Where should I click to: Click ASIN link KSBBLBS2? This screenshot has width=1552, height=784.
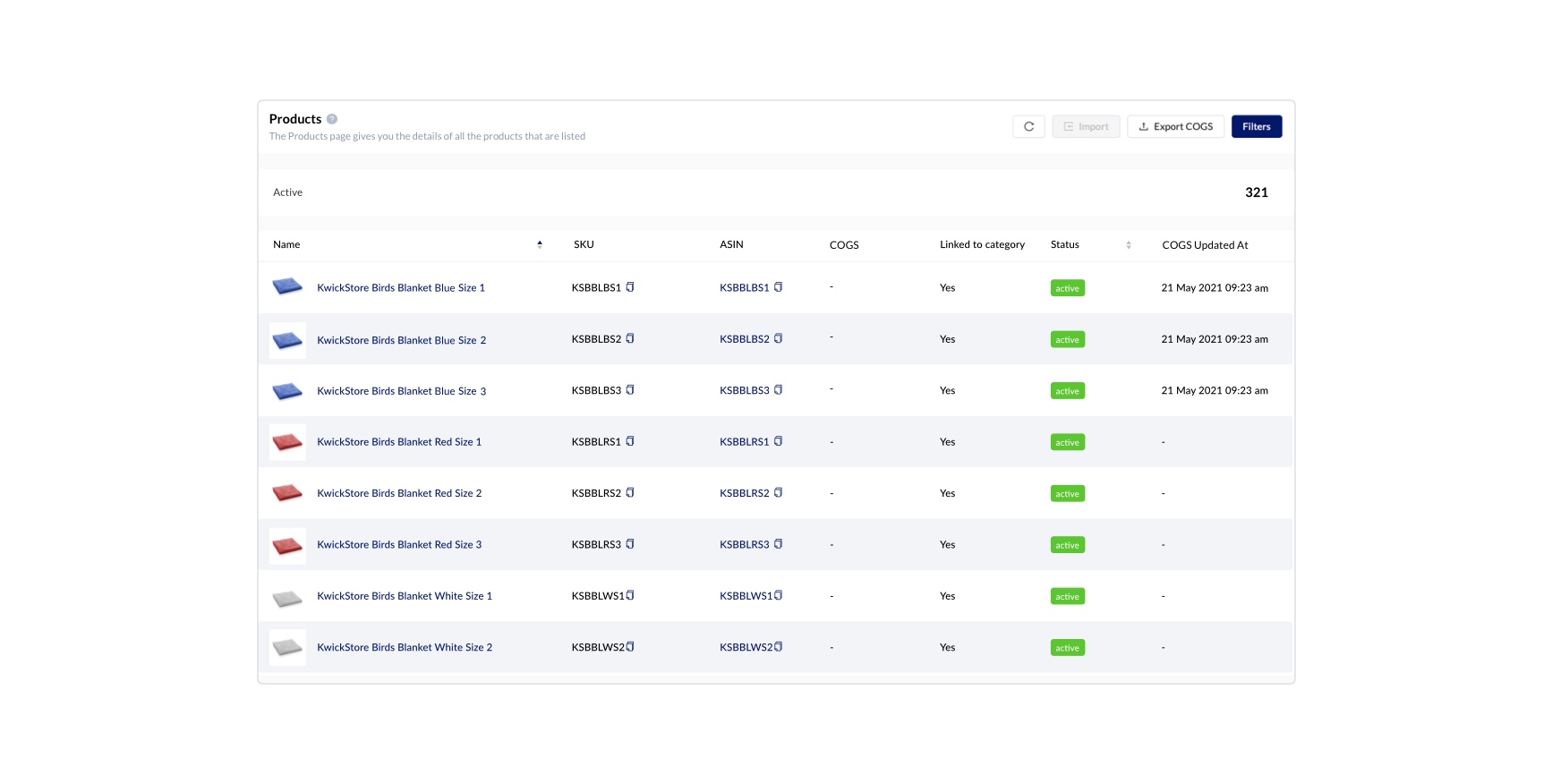745,339
